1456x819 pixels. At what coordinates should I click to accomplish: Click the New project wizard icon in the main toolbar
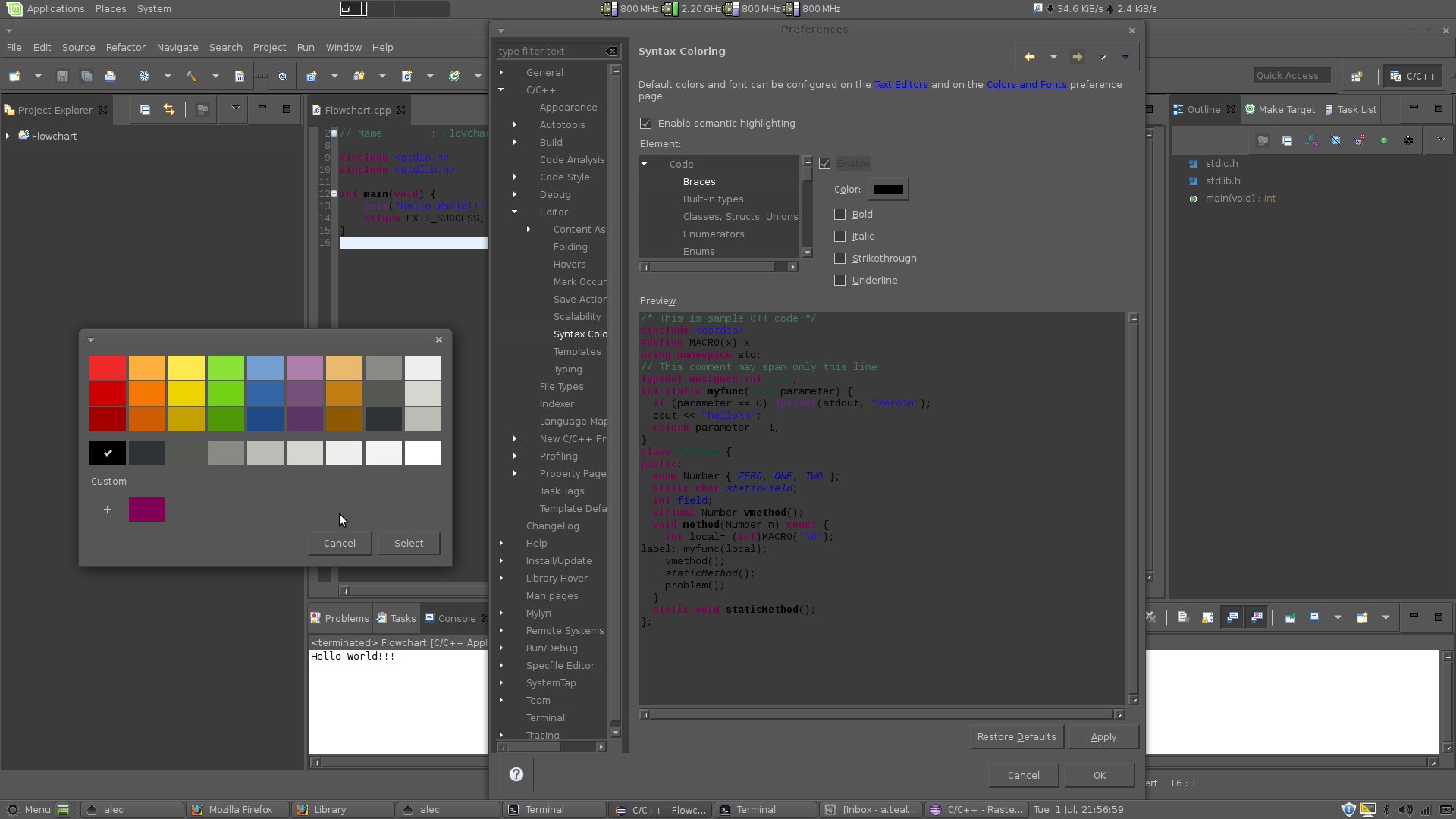[x=14, y=76]
